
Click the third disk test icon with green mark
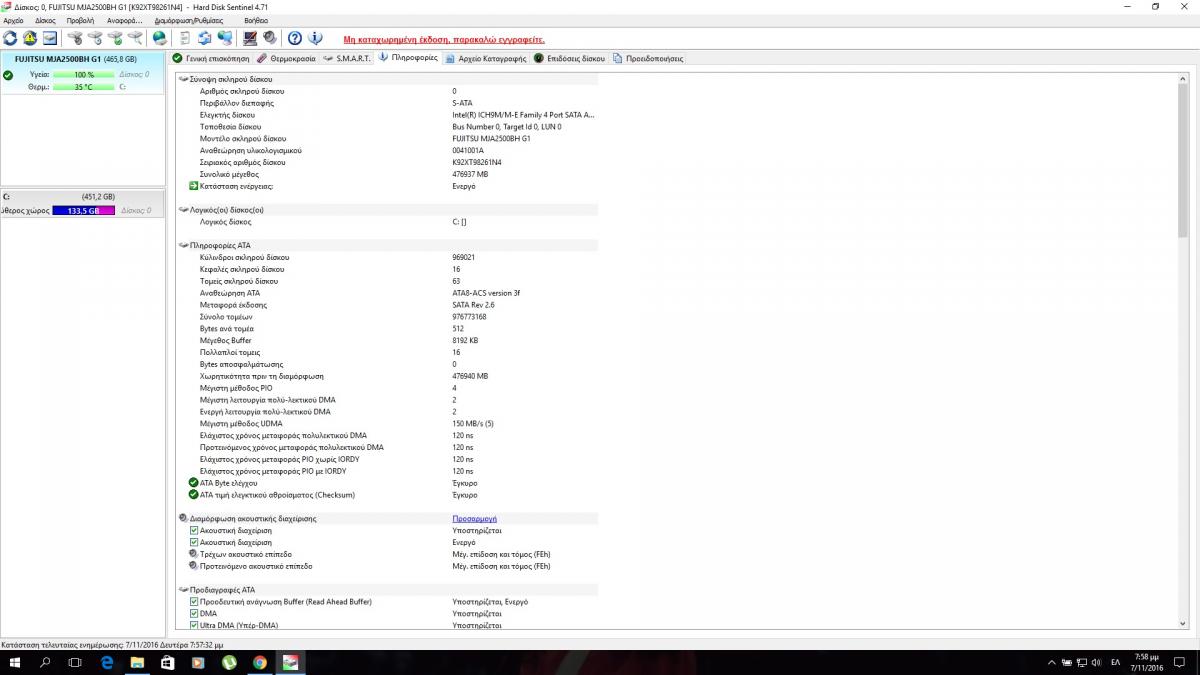115,38
